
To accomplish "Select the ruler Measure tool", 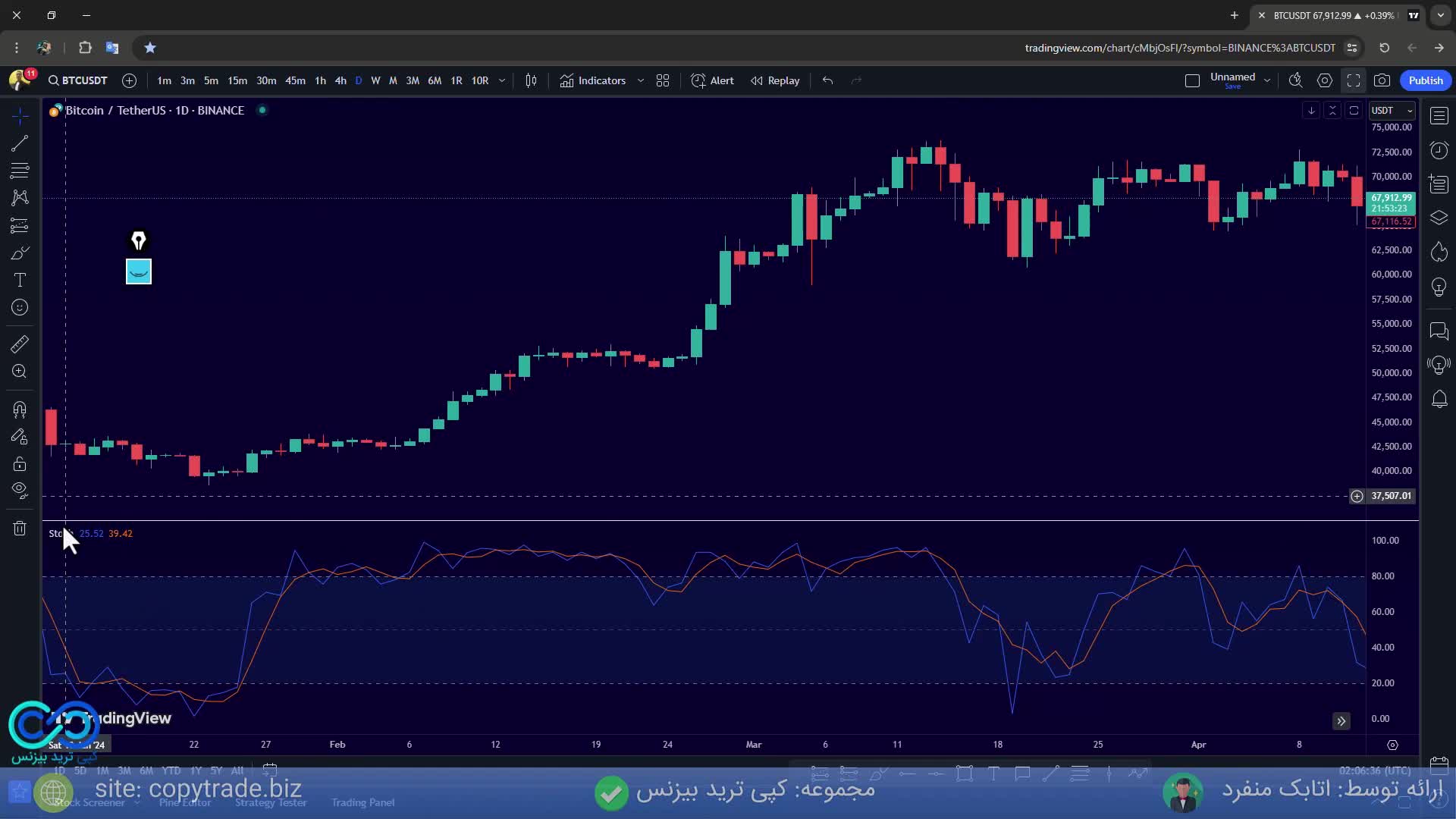I will click(x=20, y=344).
